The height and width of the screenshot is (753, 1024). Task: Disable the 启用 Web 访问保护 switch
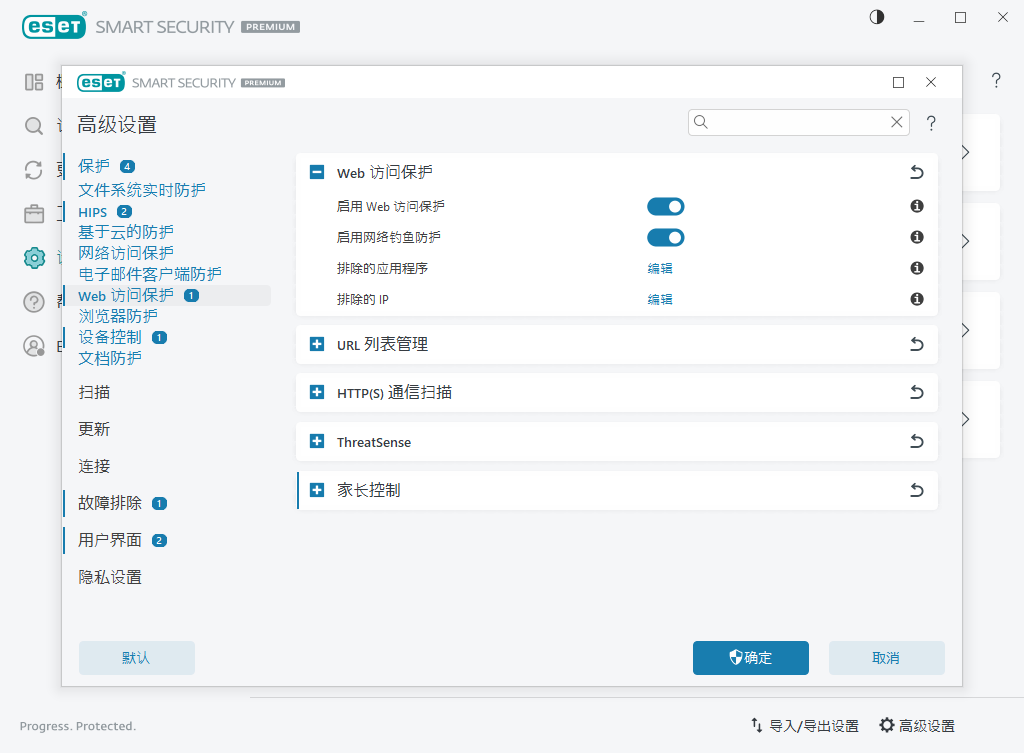tap(665, 206)
